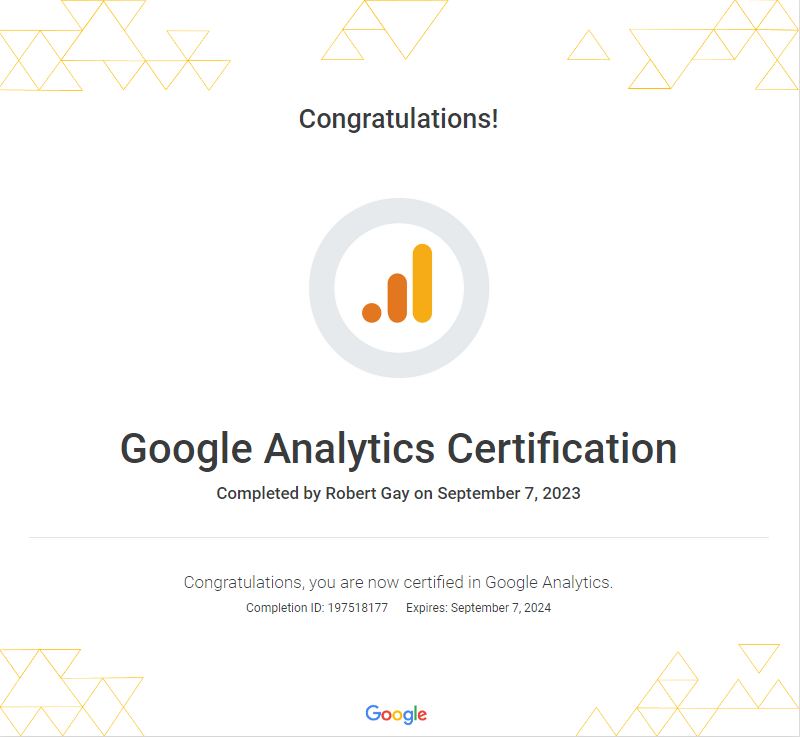The height and width of the screenshot is (737, 800).
Task: Click the top-center triangle pattern
Action: tap(384, 30)
